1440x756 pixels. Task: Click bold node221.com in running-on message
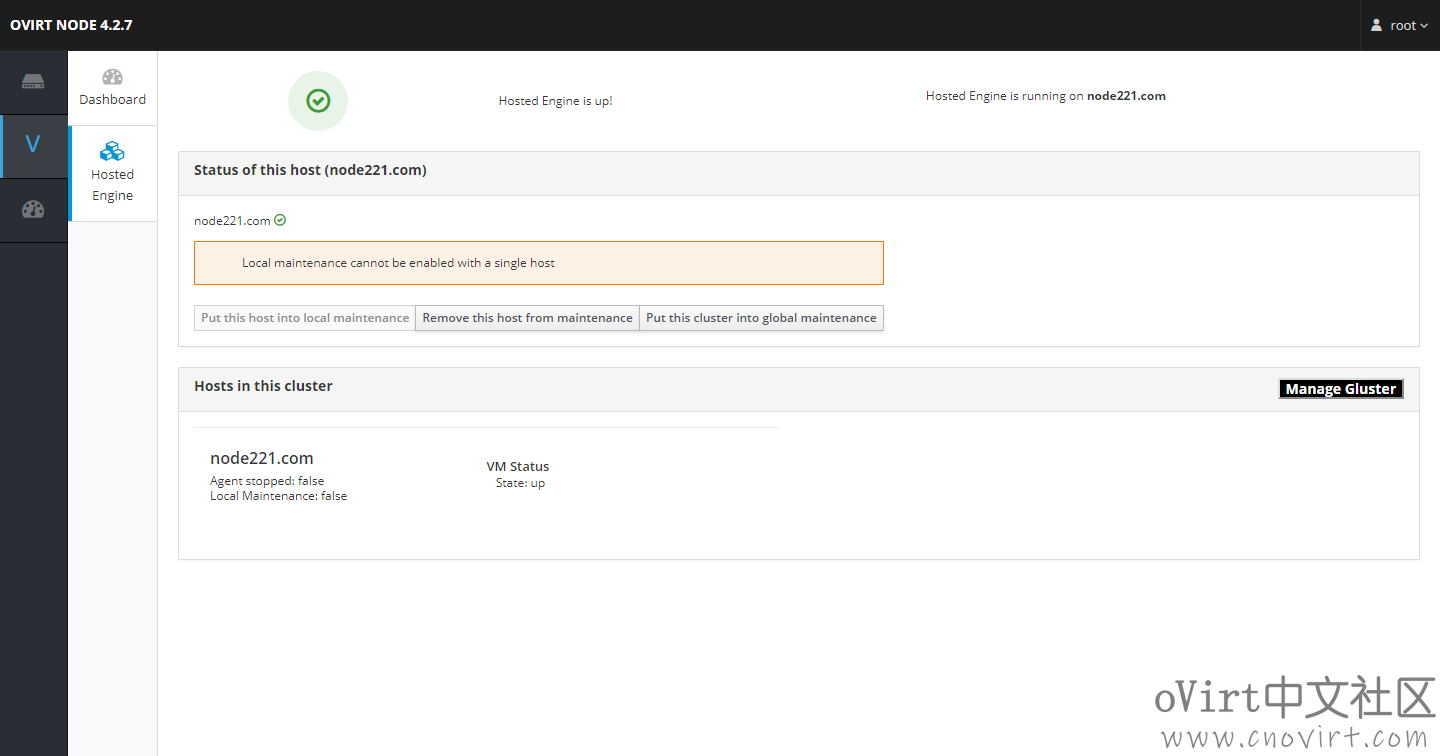[1126, 96]
